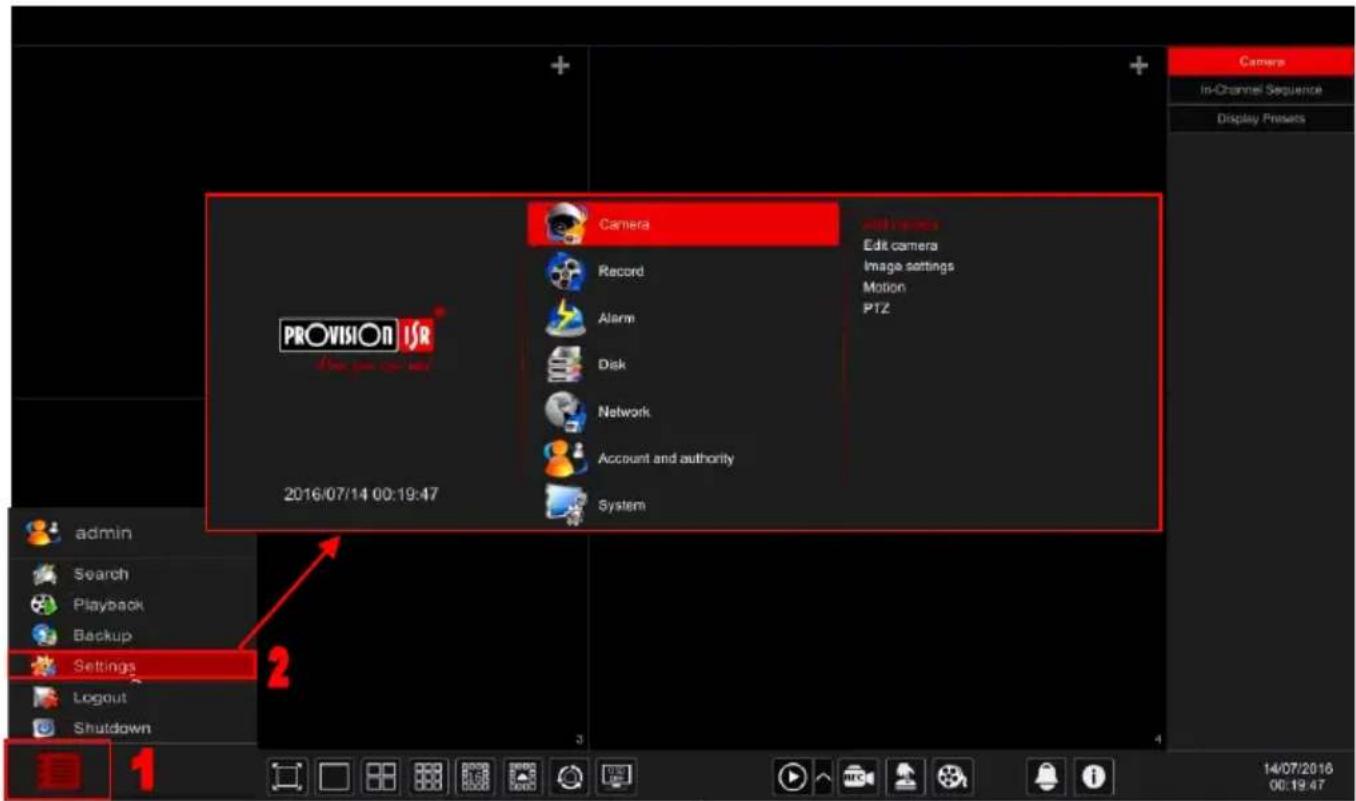Choose Shutdown in the start menu
This screenshot has height=801, width=1356.
133,728
